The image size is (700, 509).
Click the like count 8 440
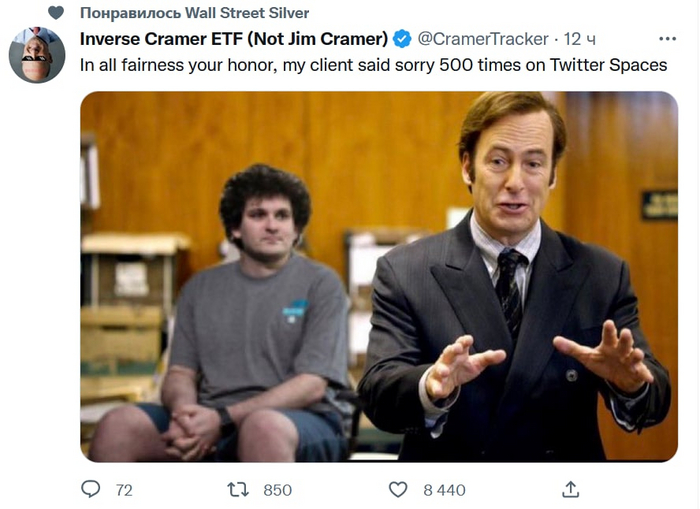tap(444, 490)
